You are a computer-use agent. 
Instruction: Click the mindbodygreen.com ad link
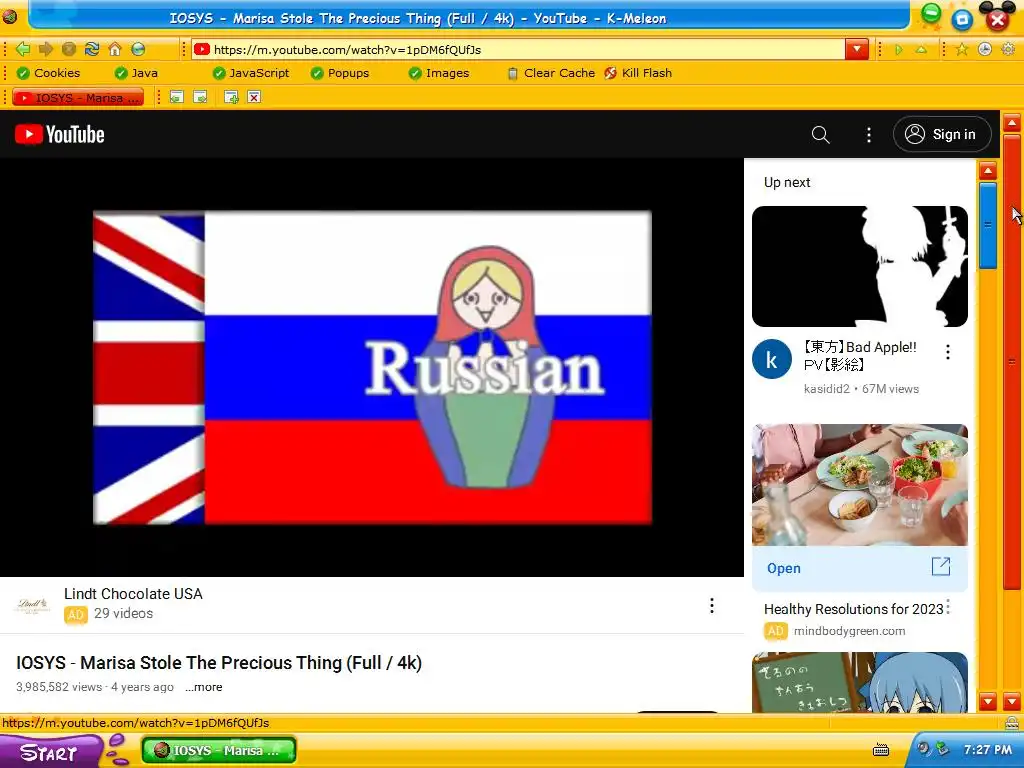849,631
